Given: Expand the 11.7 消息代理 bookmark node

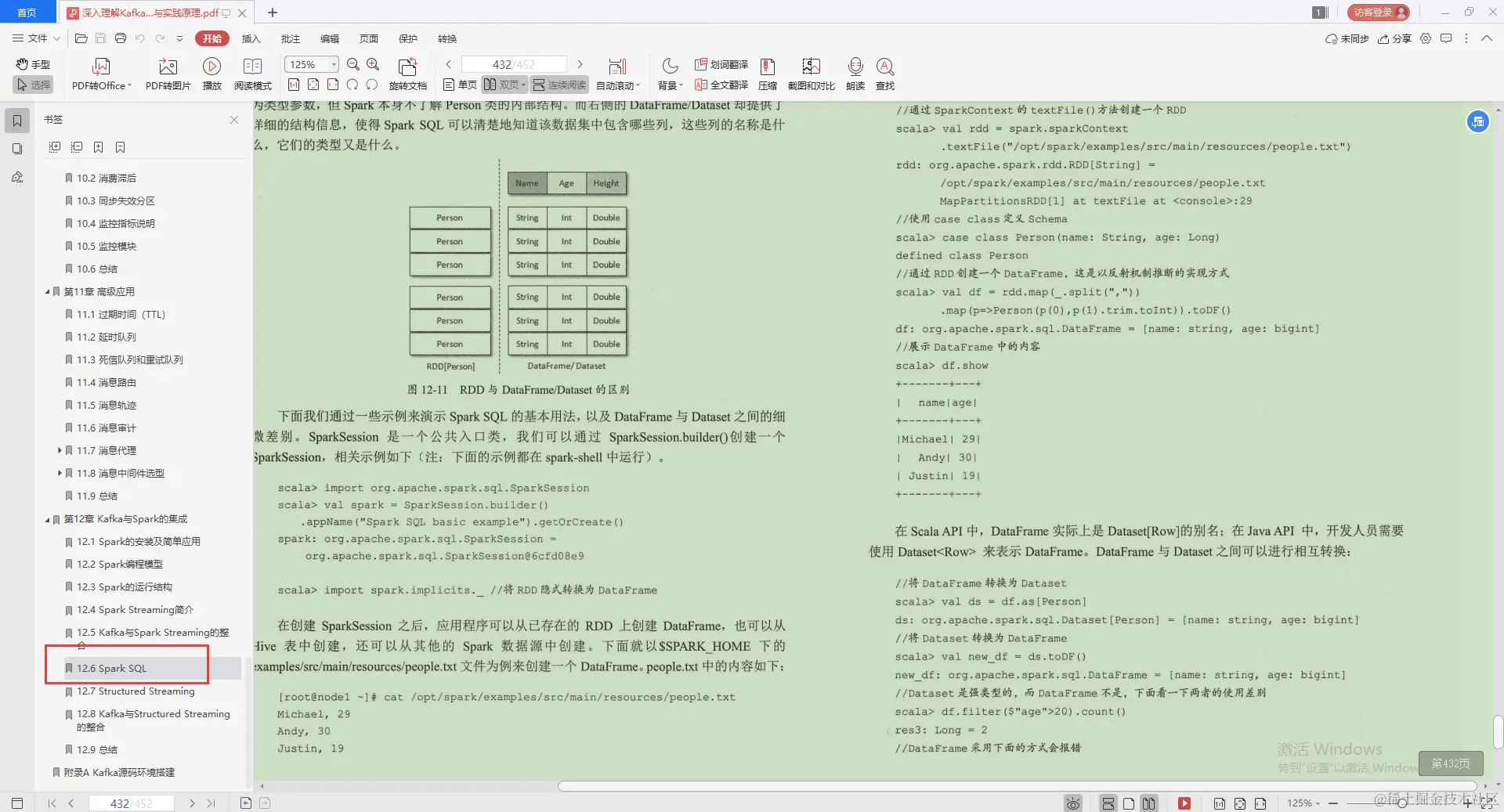Looking at the screenshot, I should coord(60,450).
